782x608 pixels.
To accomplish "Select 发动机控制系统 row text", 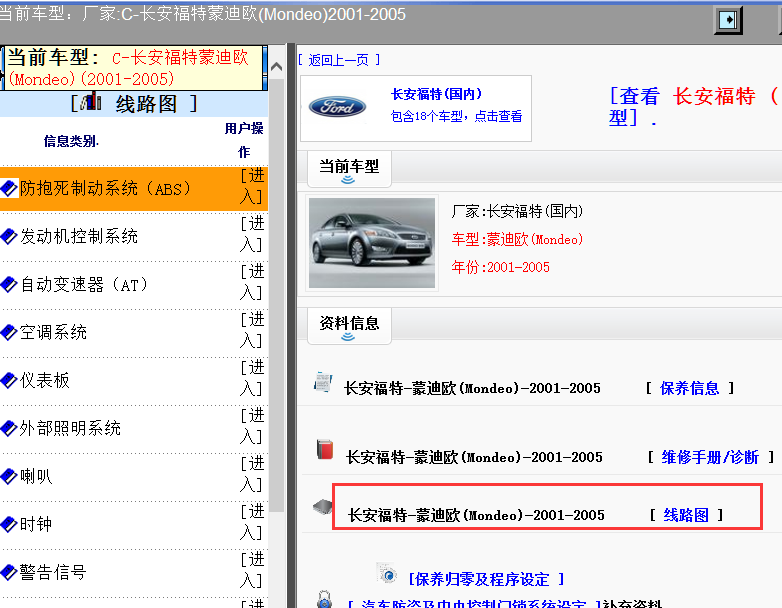I will (x=79, y=236).
